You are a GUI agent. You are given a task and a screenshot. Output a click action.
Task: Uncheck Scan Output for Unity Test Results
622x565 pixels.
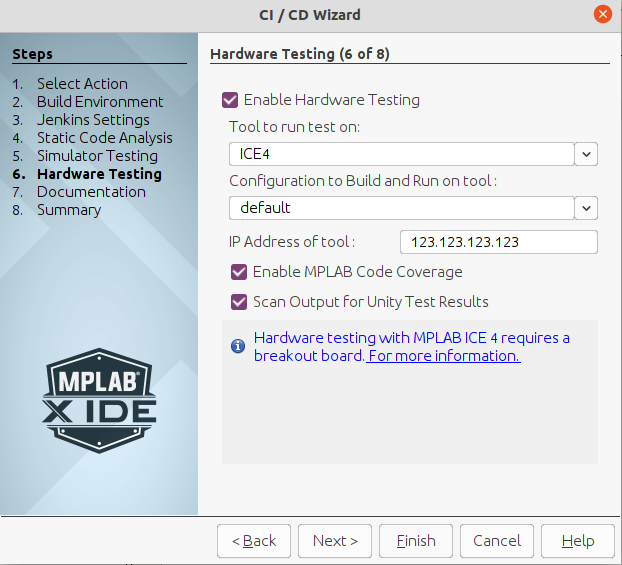pyautogui.click(x=239, y=302)
